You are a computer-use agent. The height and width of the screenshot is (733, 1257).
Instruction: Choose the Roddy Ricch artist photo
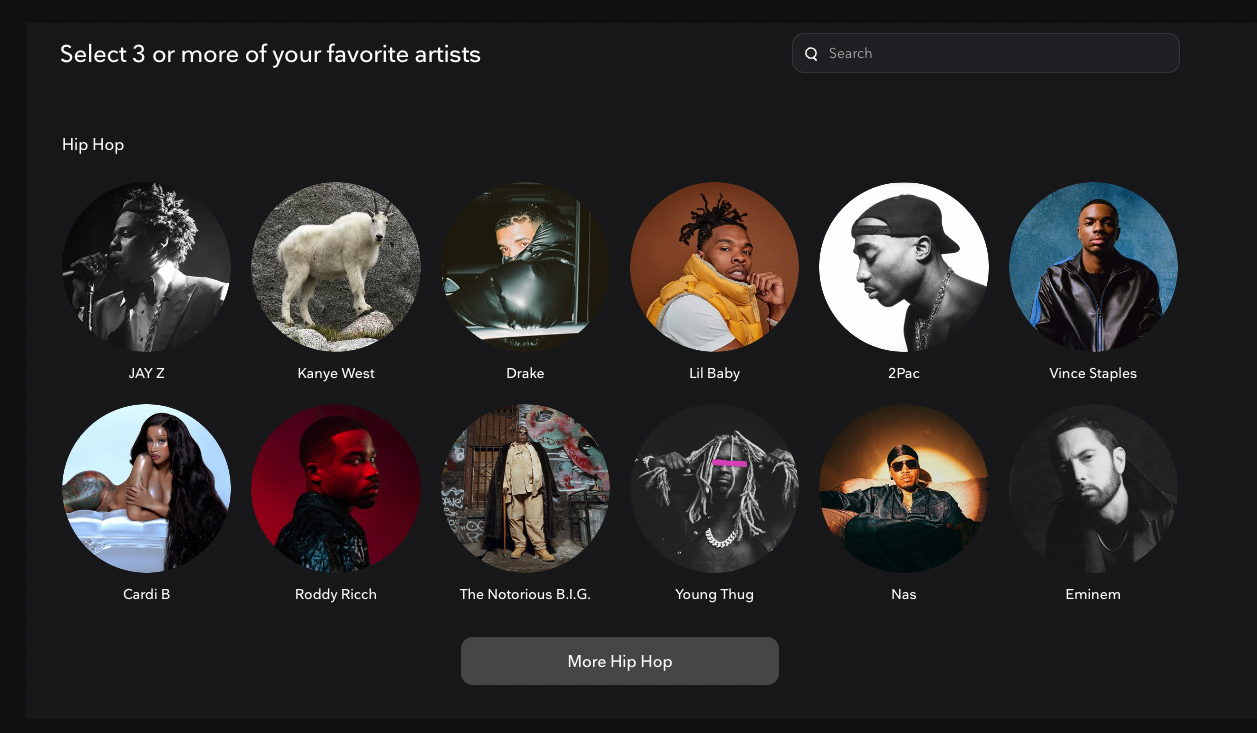(x=336, y=488)
